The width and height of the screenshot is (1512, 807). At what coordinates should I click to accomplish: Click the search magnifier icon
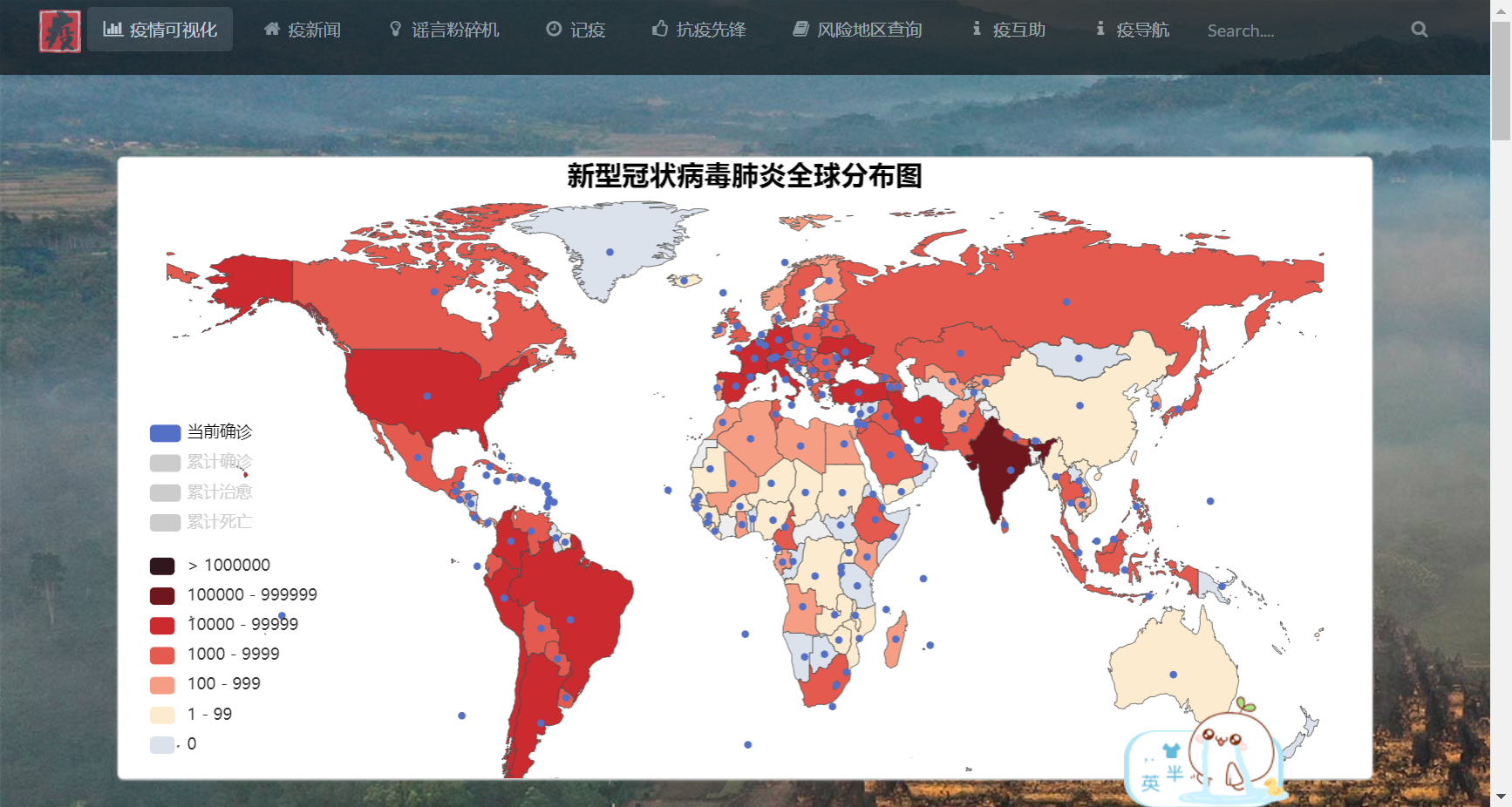point(1420,30)
